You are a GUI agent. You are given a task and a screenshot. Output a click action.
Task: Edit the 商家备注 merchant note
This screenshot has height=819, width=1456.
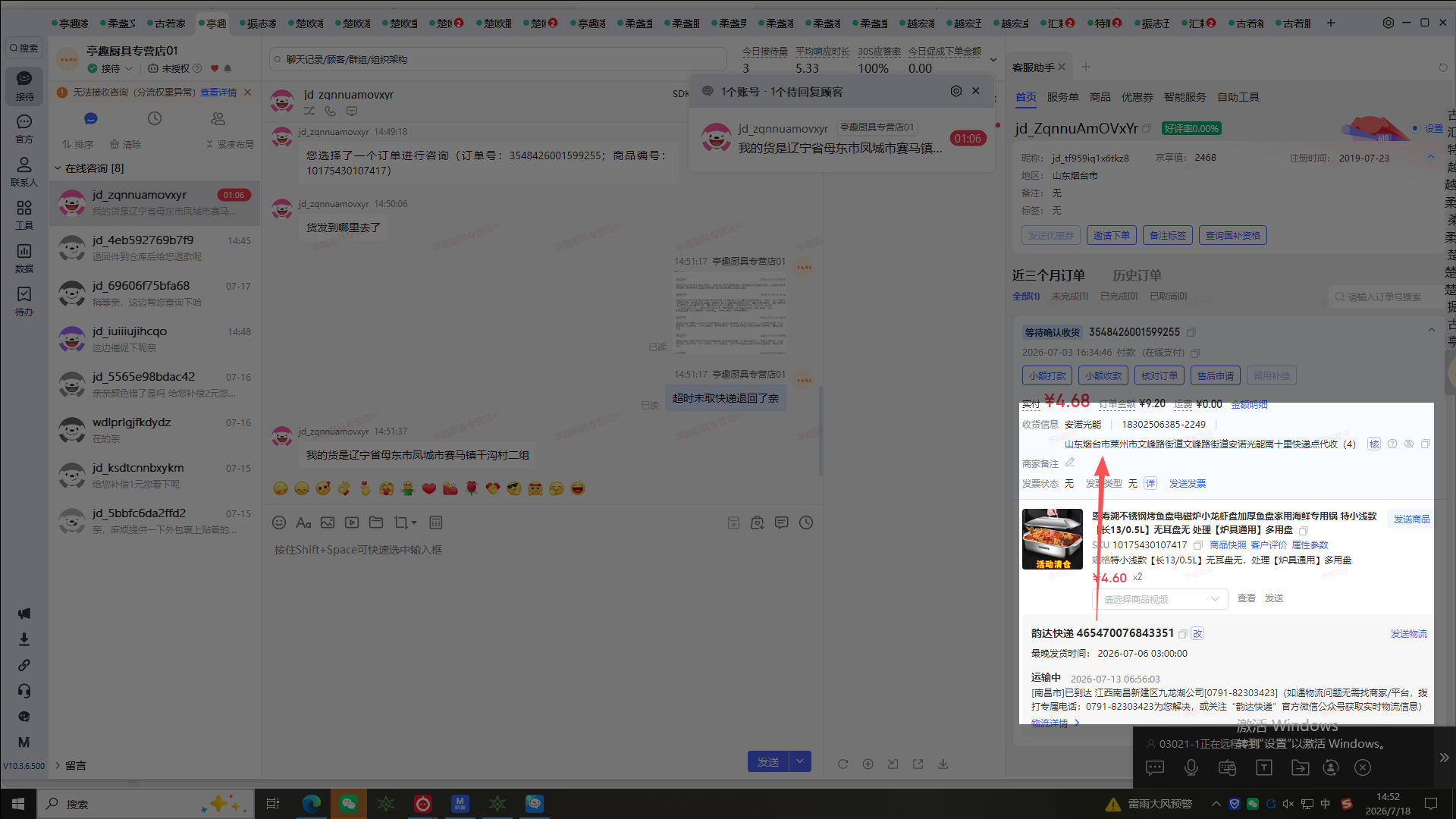click(x=1070, y=463)
